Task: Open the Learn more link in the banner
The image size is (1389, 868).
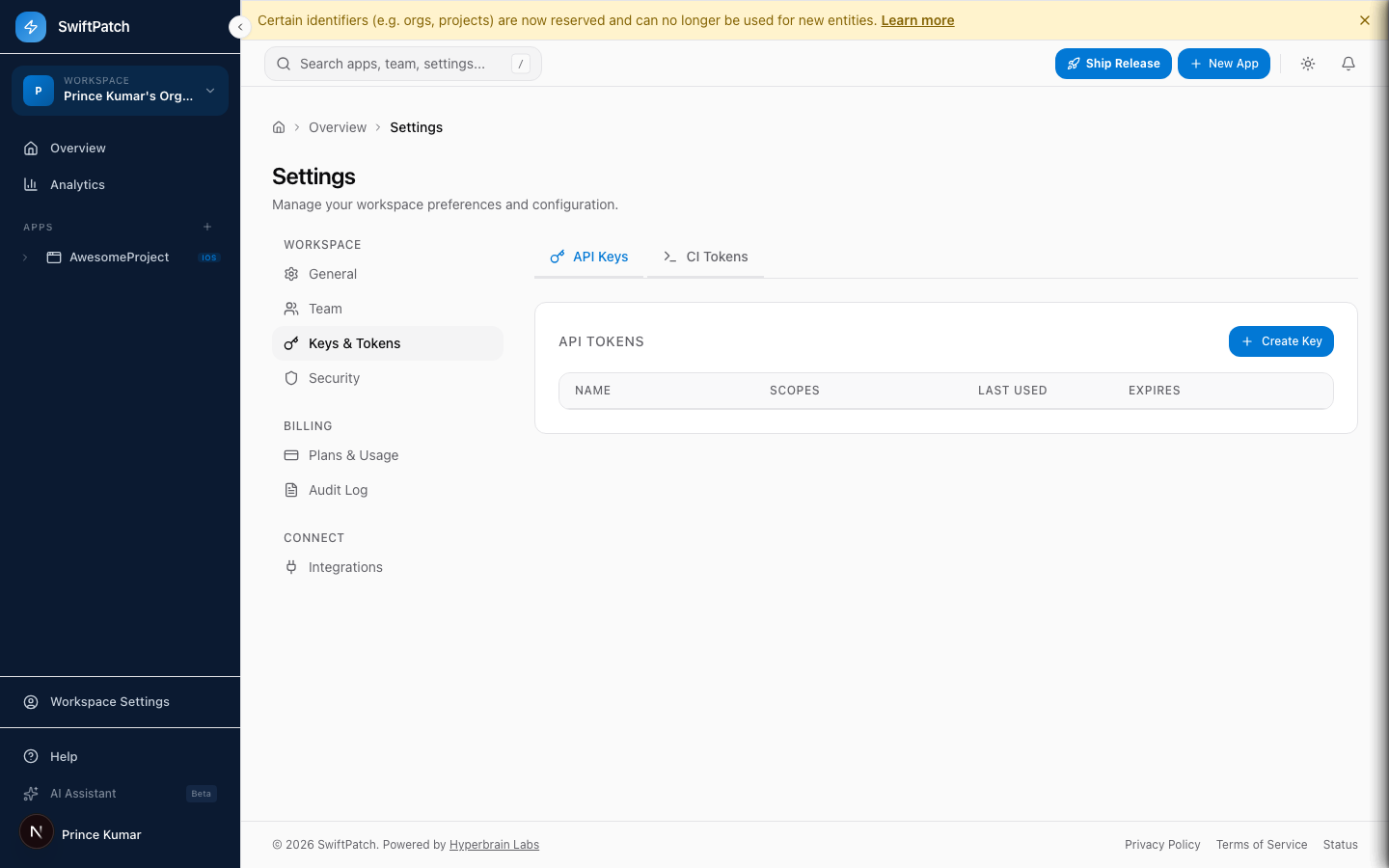Action: pos(916,19)
